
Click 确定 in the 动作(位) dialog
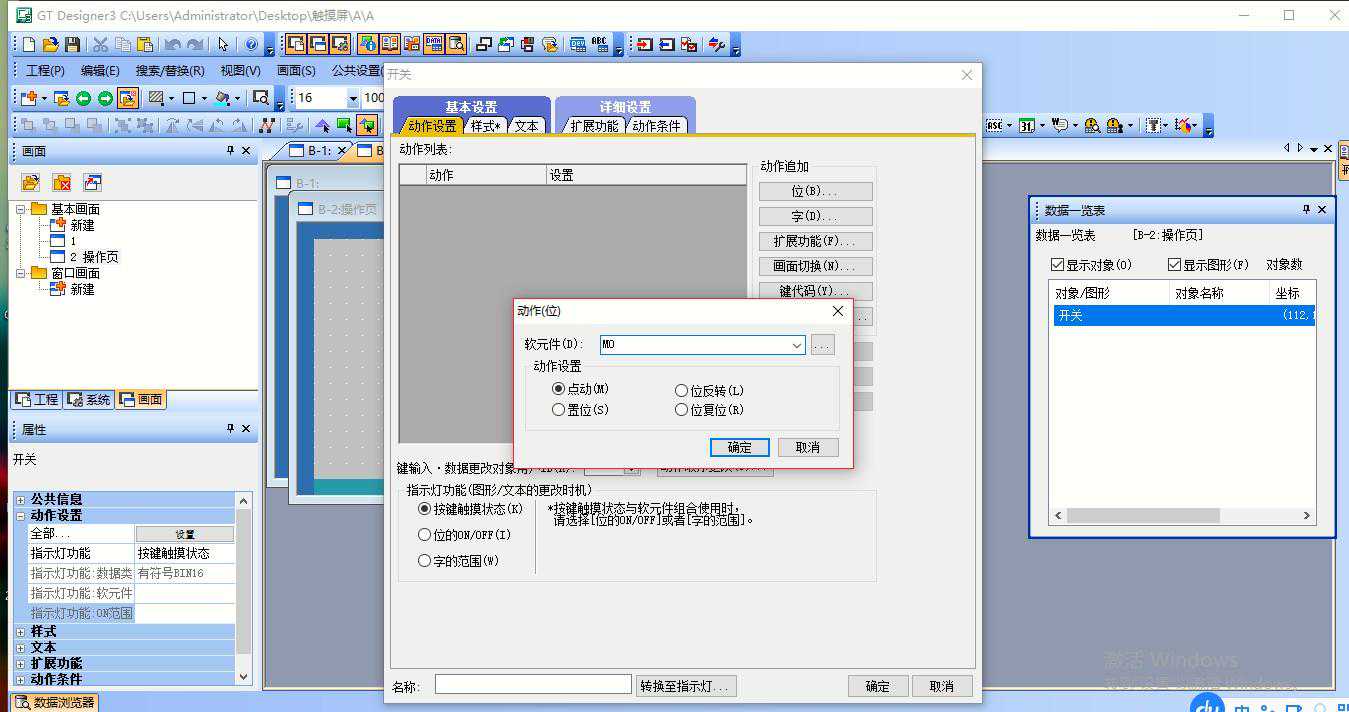739,447
